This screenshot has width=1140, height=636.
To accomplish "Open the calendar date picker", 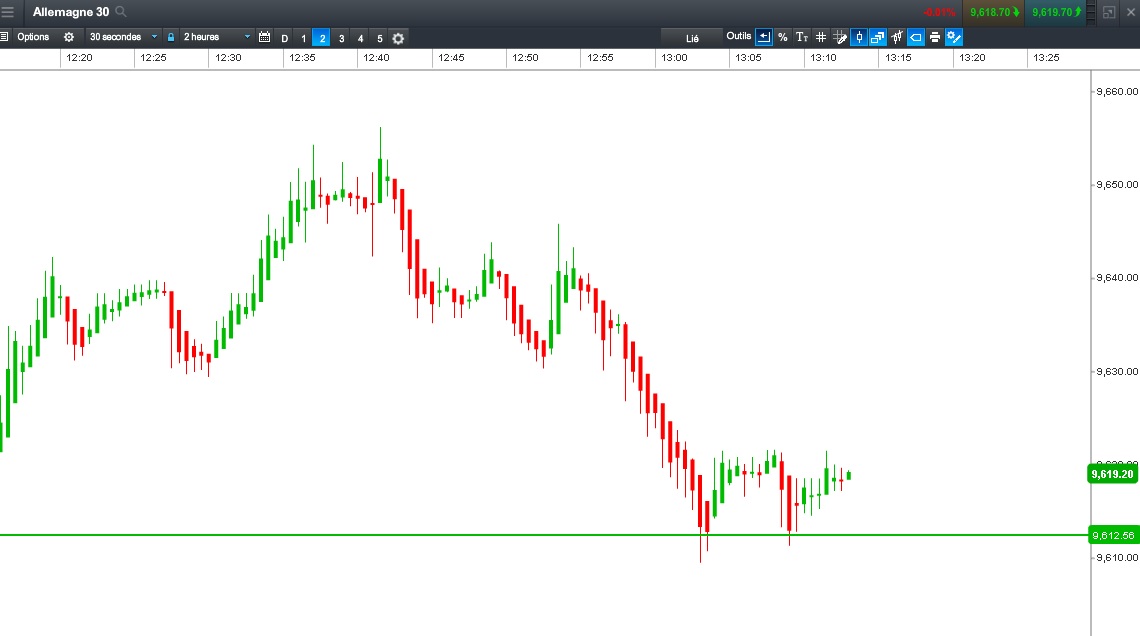I will 265,37.
